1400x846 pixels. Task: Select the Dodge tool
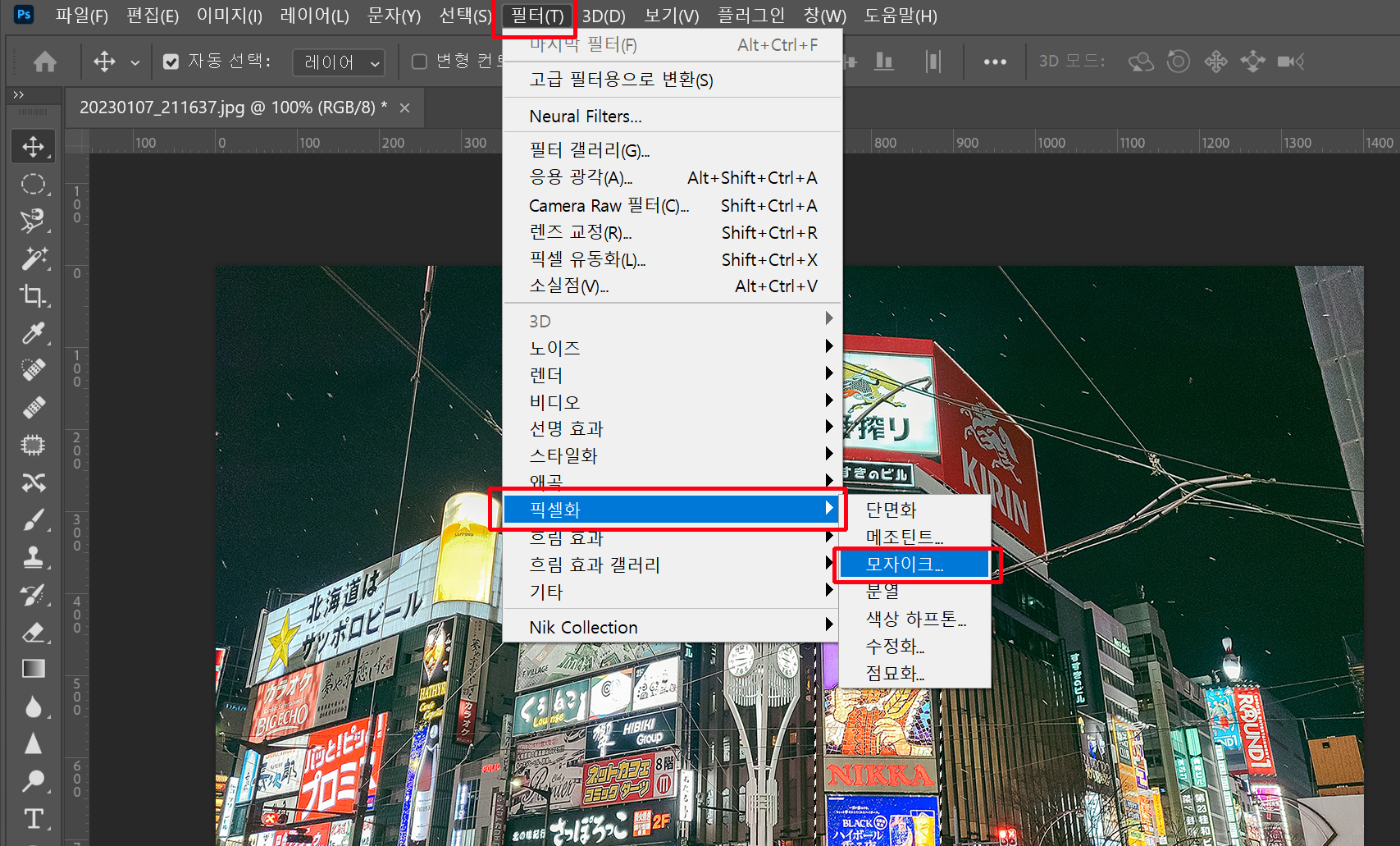tap(33, 781)
